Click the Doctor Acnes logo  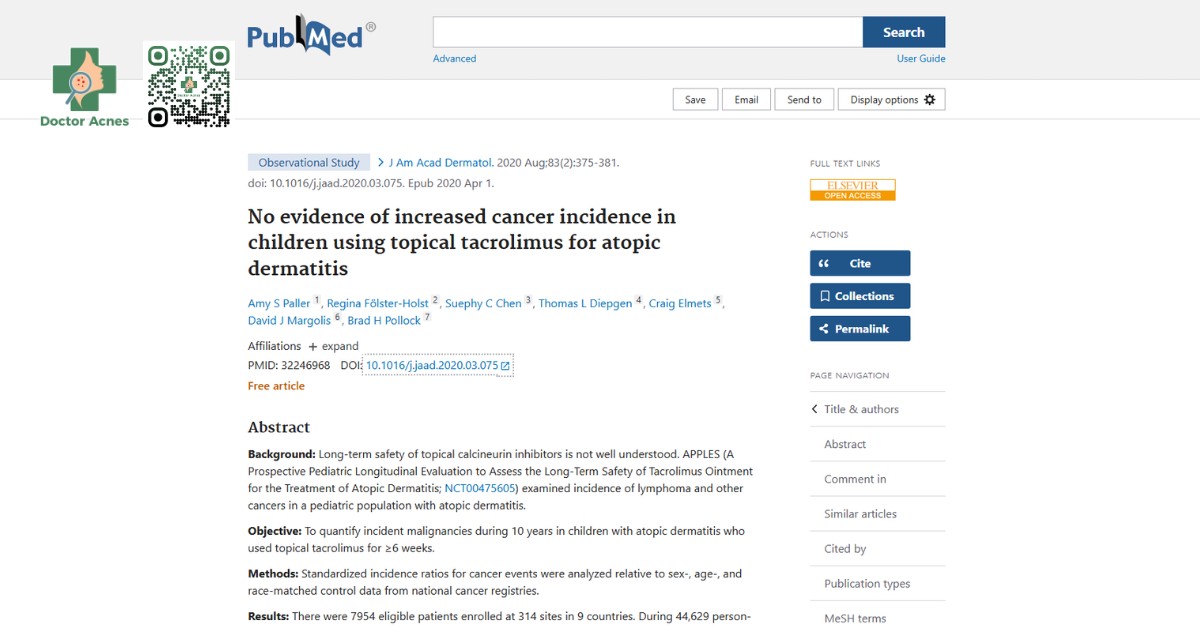84,87
